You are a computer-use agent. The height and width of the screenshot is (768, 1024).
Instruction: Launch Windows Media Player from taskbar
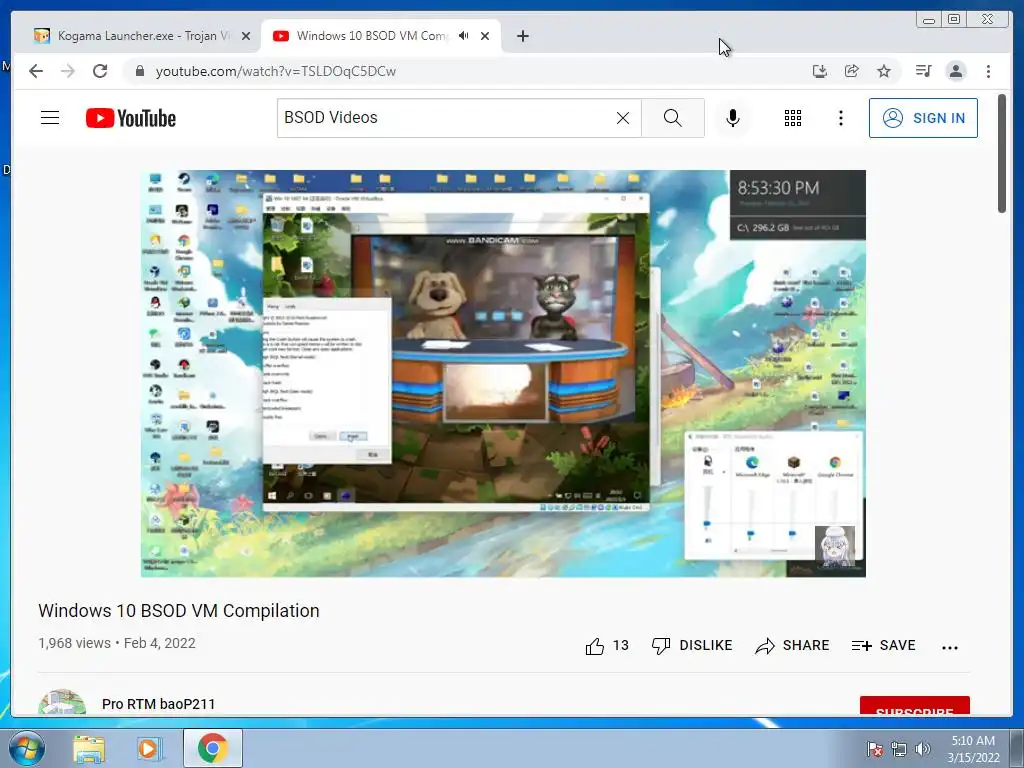click(148, 748)
